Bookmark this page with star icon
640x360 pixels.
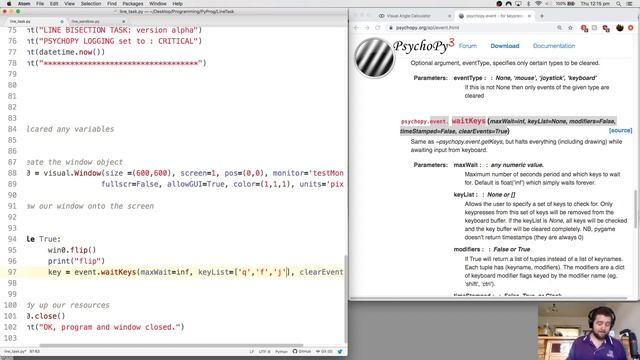(x=570, y=28)
